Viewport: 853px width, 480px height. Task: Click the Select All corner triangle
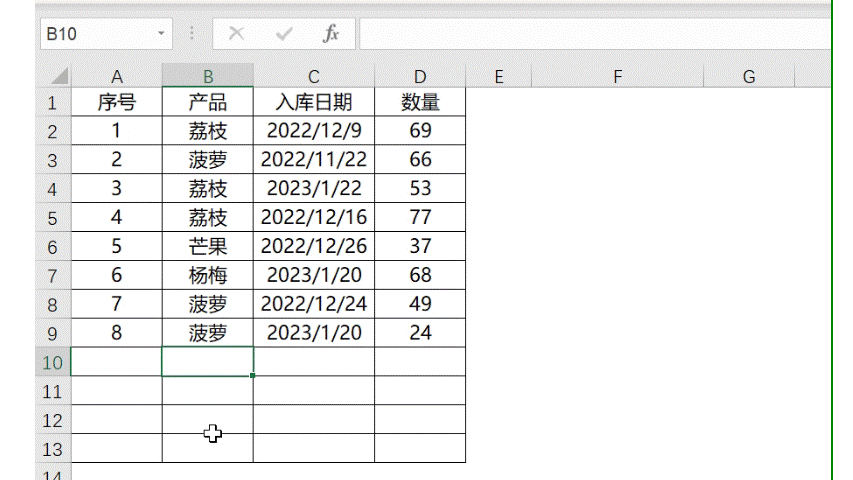[59, 76]
